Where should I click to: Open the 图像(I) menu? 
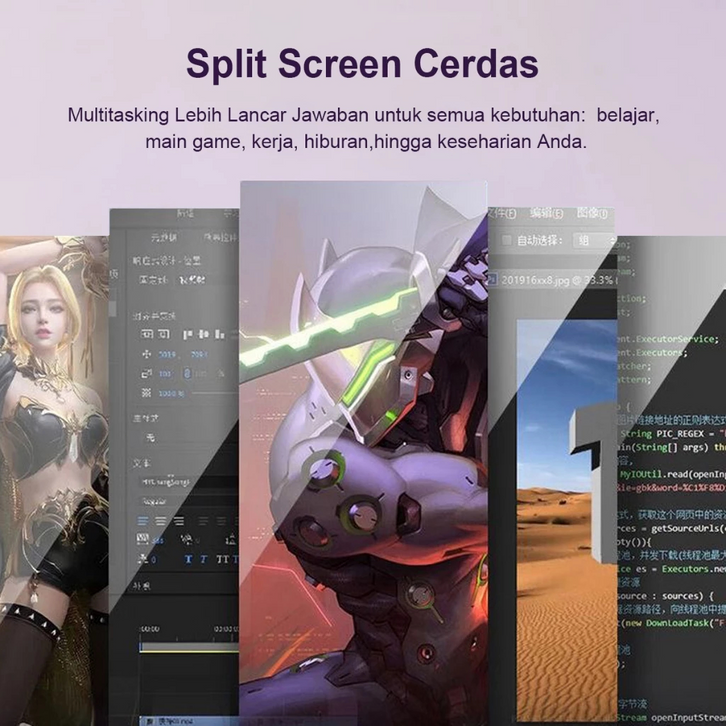pos(593,213)
